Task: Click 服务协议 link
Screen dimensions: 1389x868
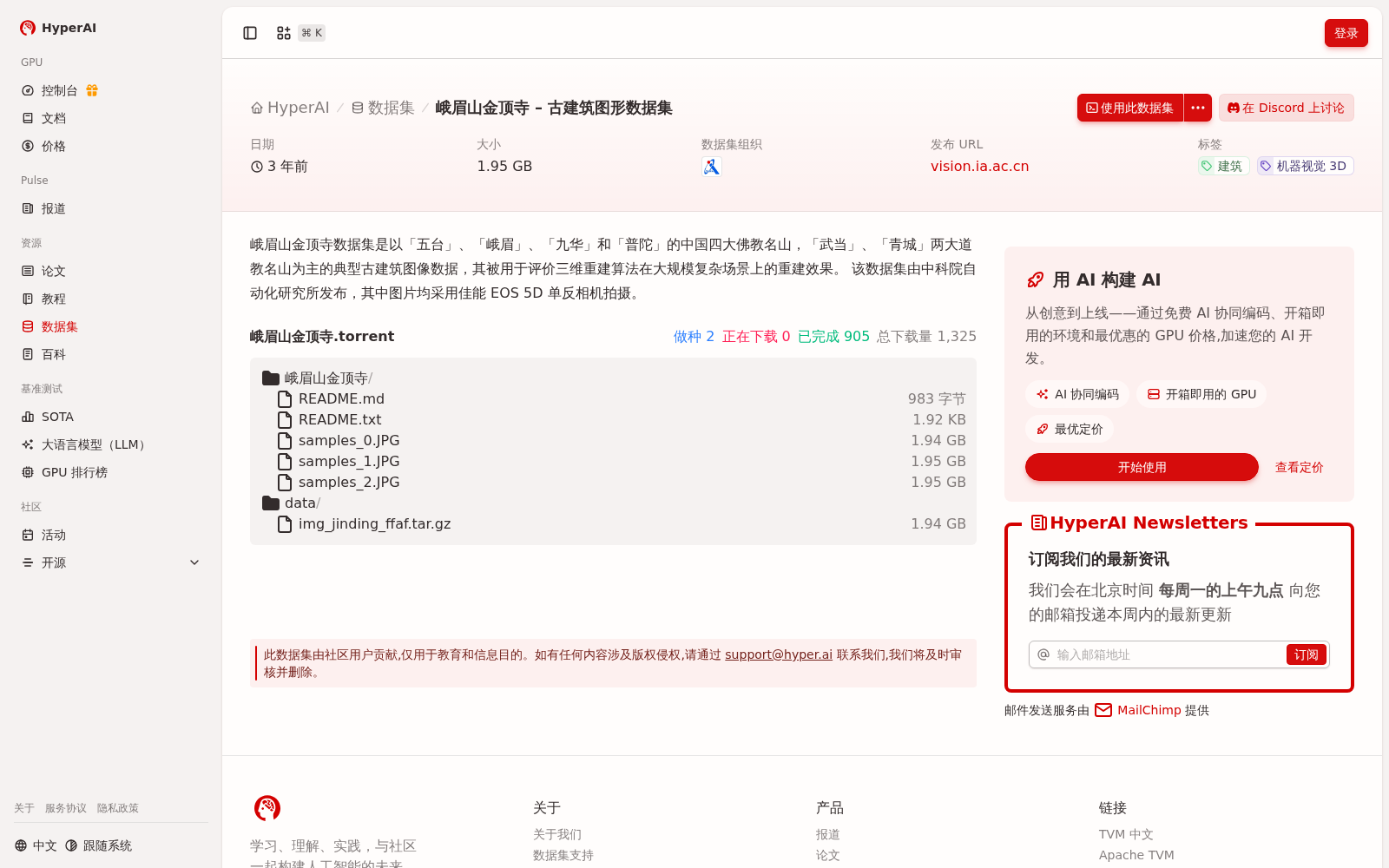Action: pyautogui.click(x=66, y=808)
